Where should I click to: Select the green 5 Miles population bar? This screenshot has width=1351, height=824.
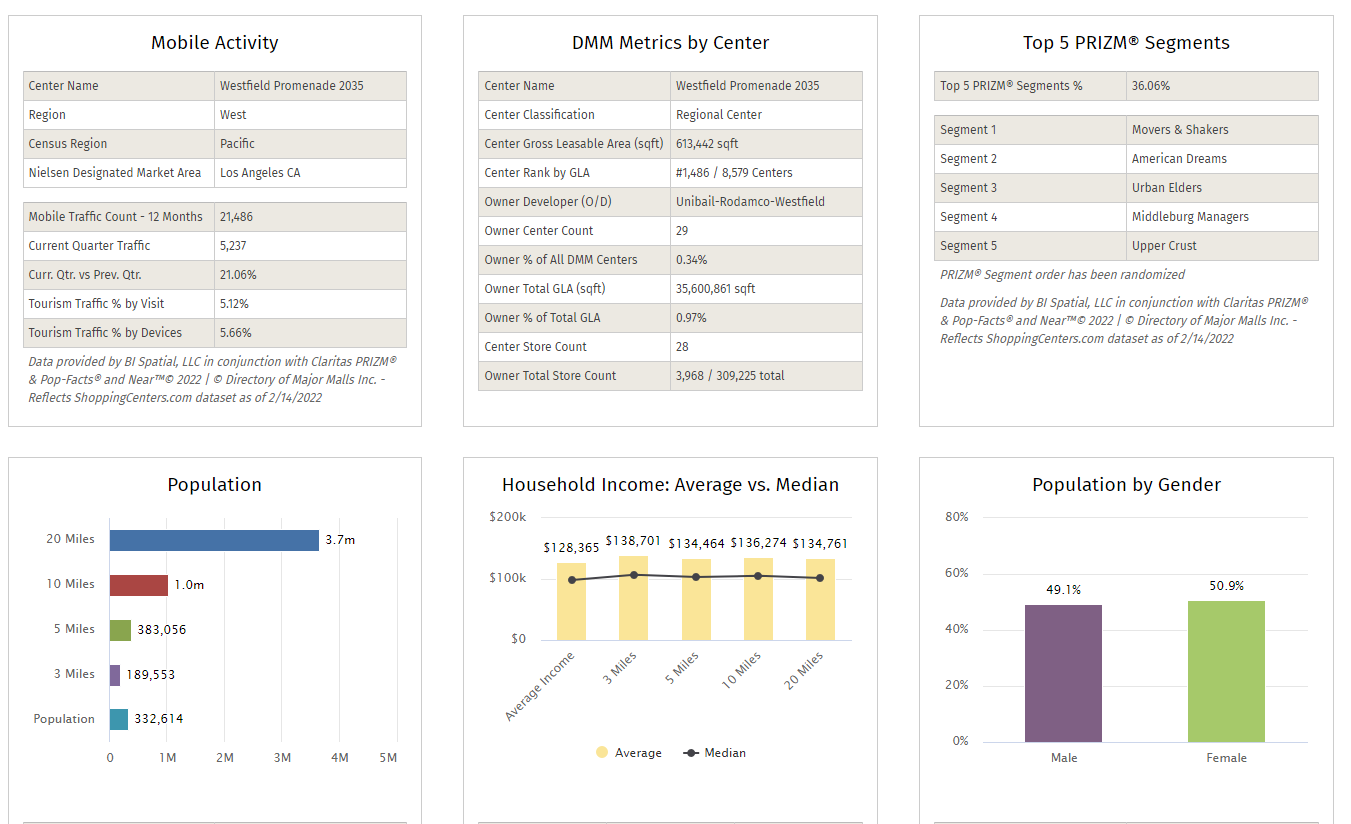point(120,630)
